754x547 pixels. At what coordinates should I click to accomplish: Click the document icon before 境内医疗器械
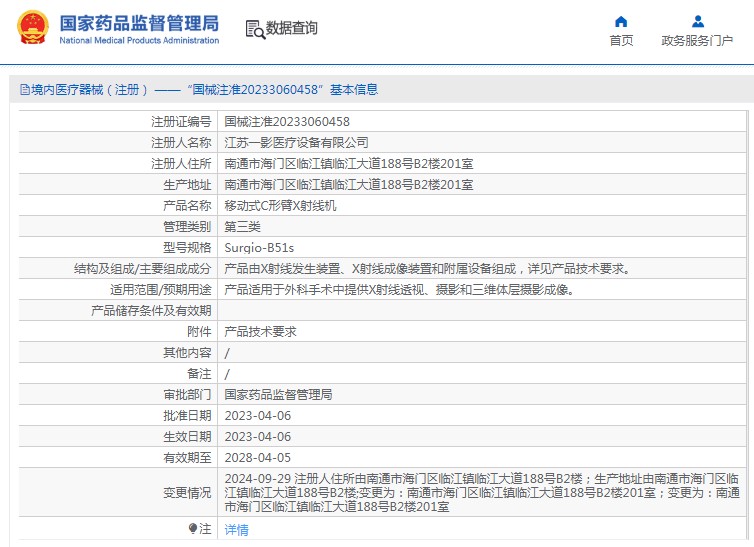(23, 90)
